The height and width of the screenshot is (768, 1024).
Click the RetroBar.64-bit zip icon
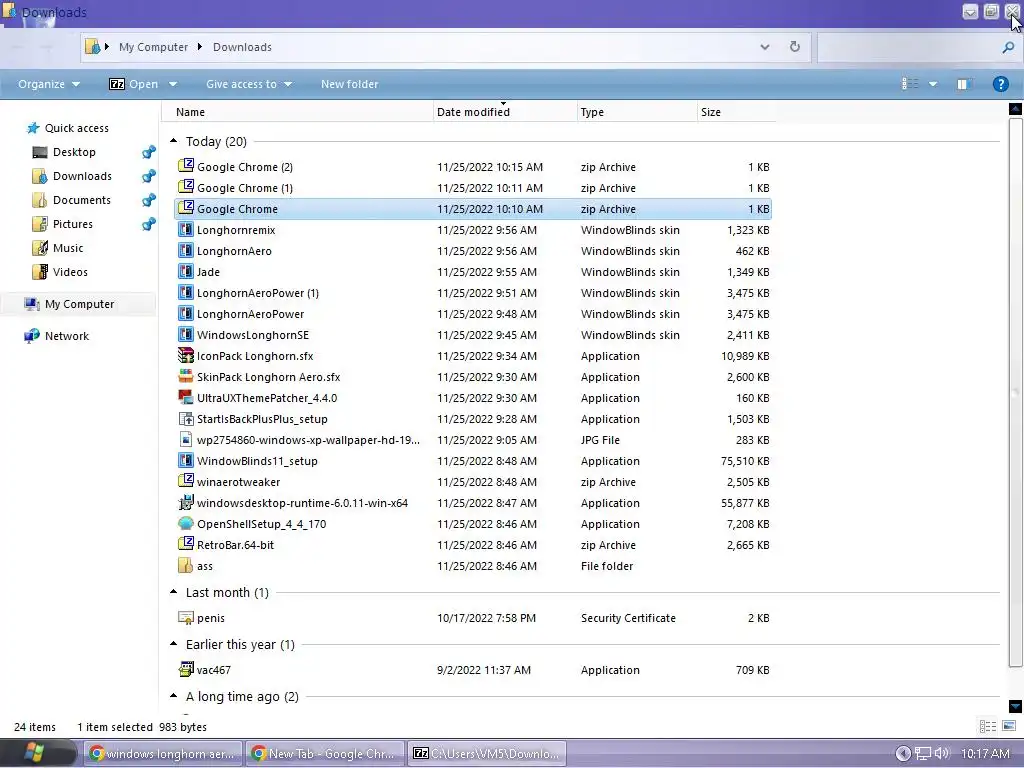(186, 544)
